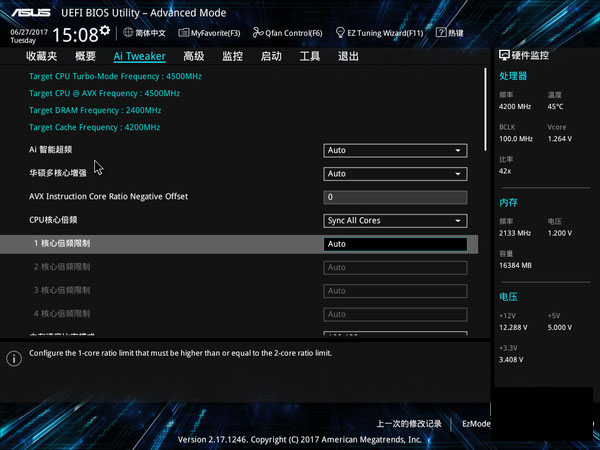Viewport: 600px width, 450px height.
Task: Click the 15:08 clock display
Action: tap(75, 35)
